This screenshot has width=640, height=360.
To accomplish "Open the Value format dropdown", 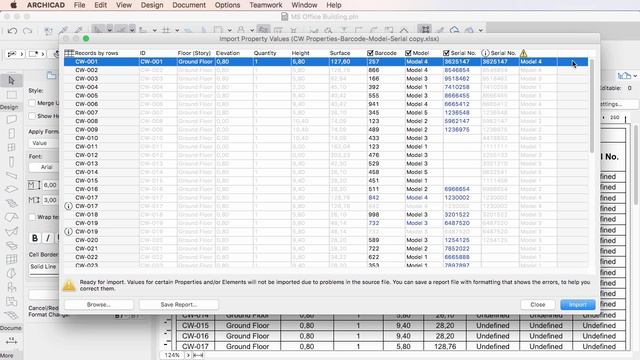I will (44, 143).
